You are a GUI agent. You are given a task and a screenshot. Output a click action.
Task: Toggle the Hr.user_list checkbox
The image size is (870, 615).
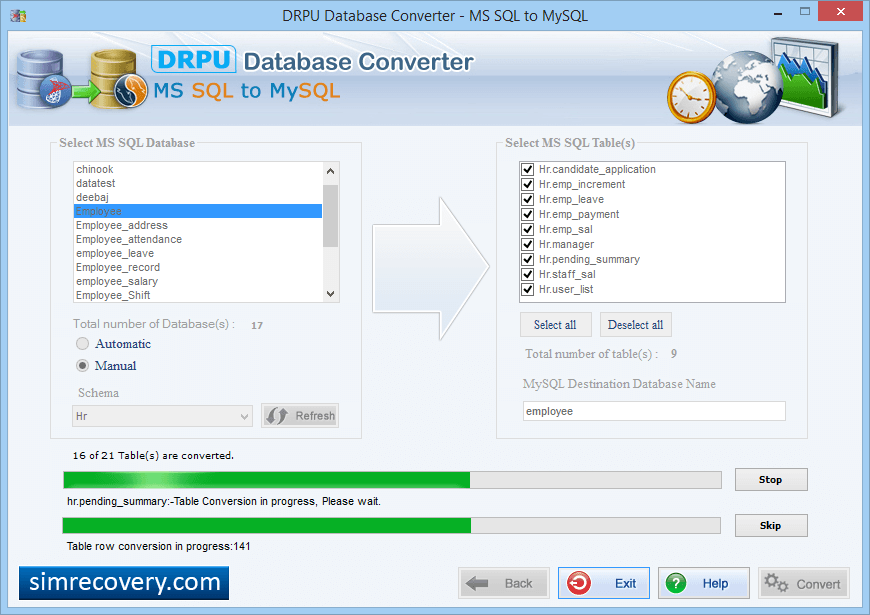point(527,289)
